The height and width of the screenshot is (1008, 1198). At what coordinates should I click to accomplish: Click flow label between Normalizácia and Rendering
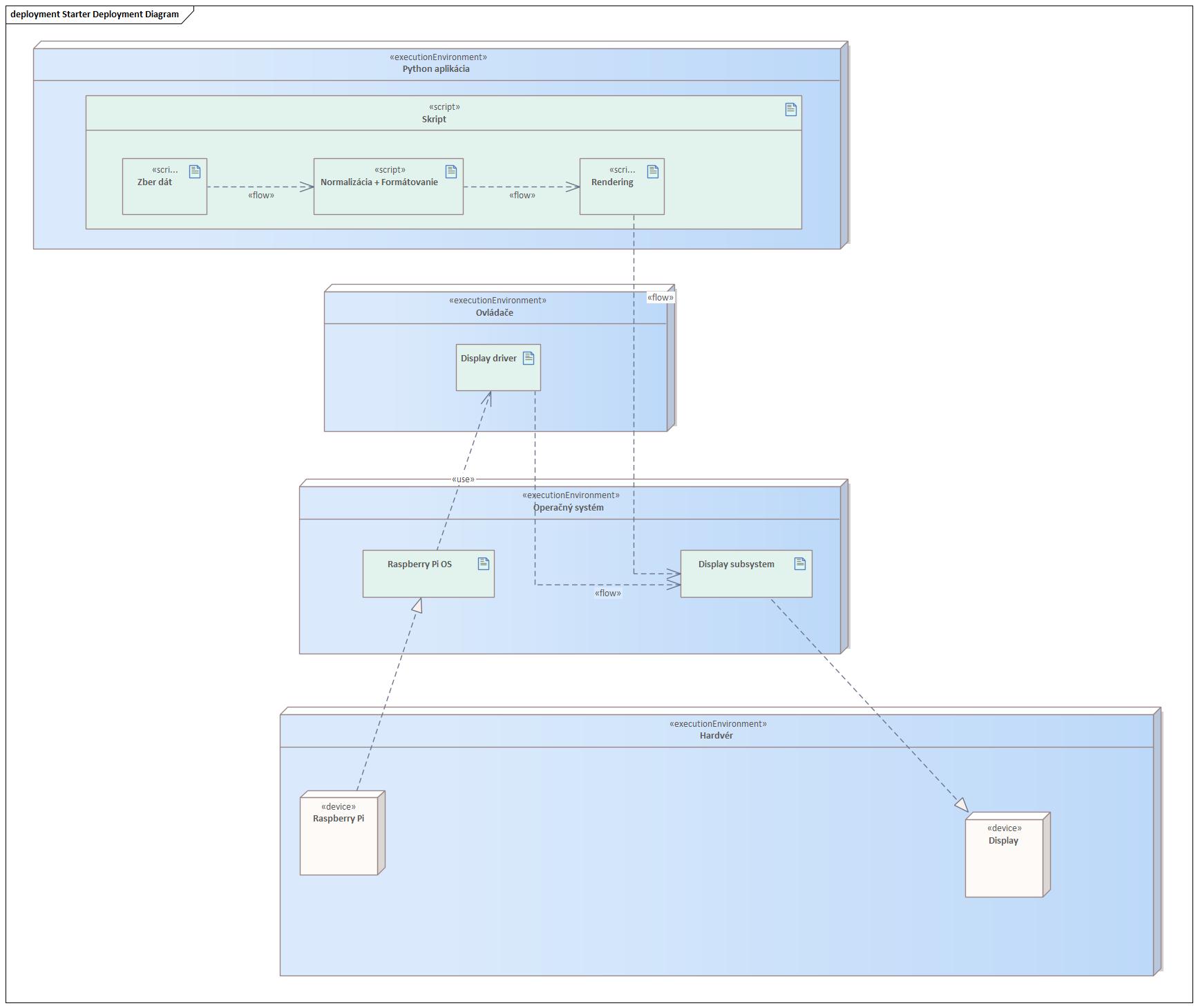[x=522, y=196]
